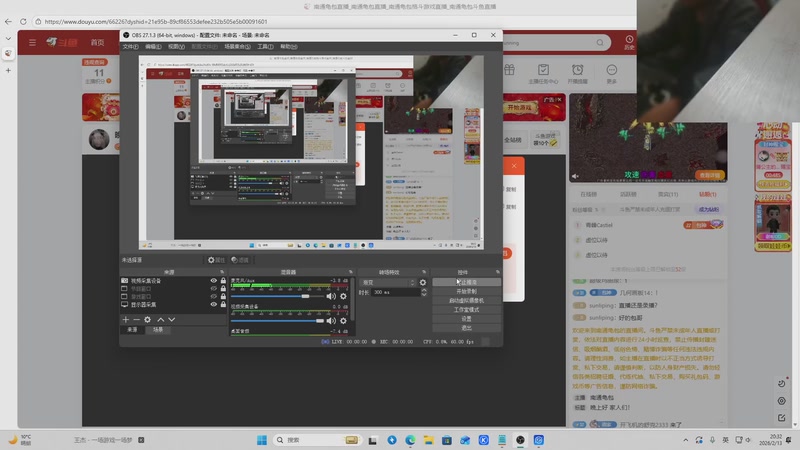
Task: Open the 更多 more icon on Douyu
Action: [x=612, y=73]
